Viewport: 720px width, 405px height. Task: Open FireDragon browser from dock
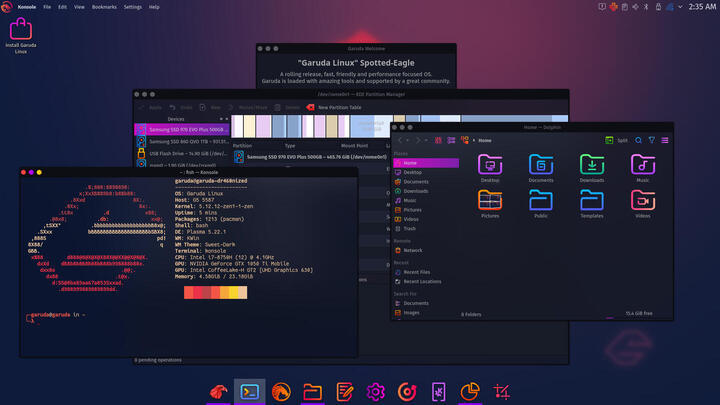coord(281,392)
